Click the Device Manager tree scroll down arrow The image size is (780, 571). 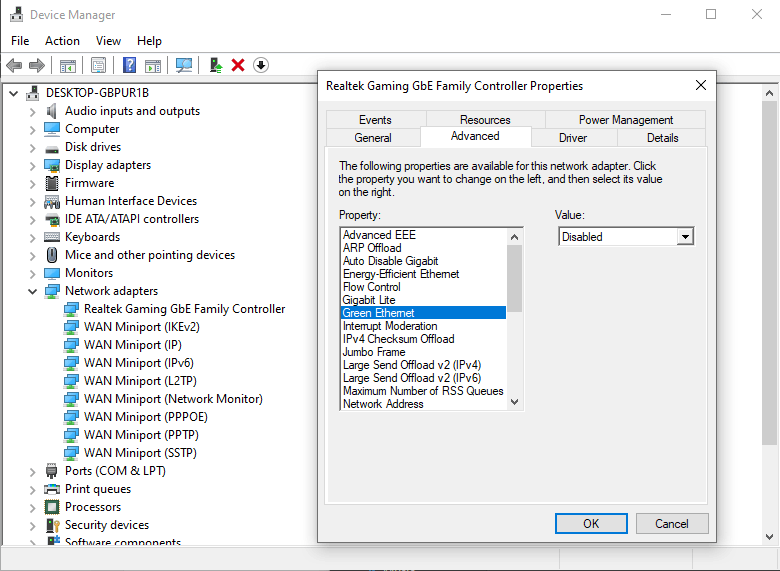click(769, 536)
